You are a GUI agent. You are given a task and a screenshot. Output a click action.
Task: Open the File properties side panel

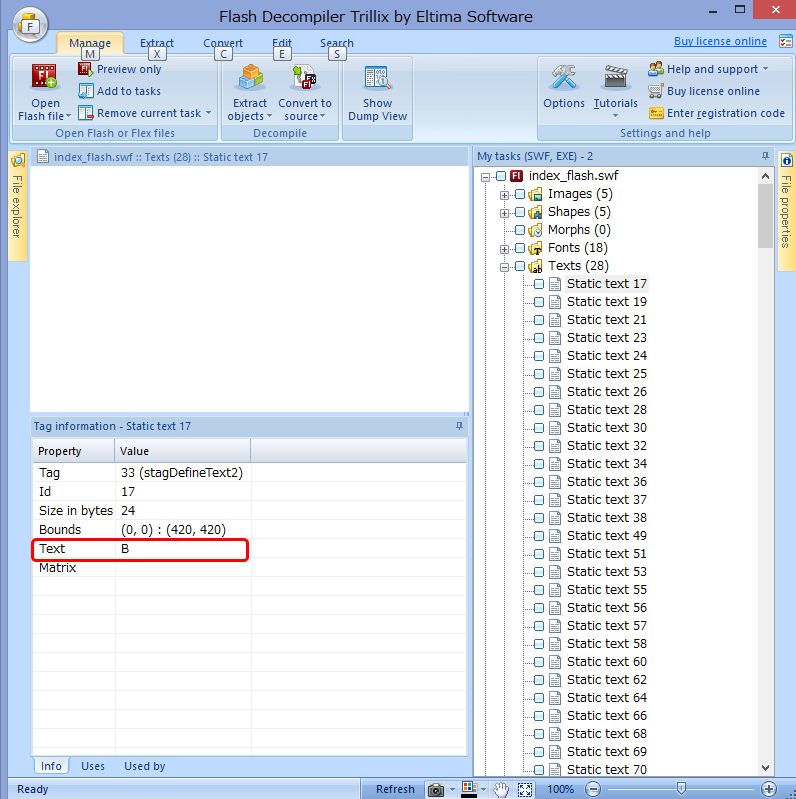786,211
